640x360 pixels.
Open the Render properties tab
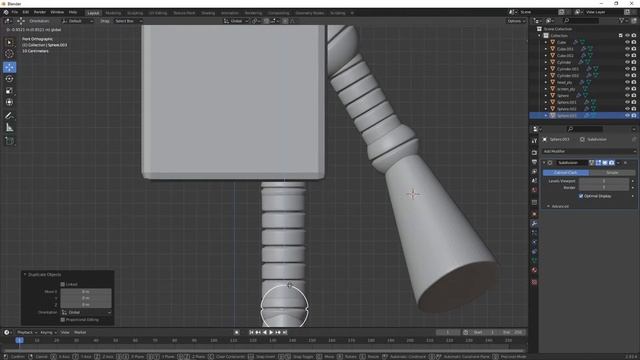pyautogui.click(x=534, y=152)
